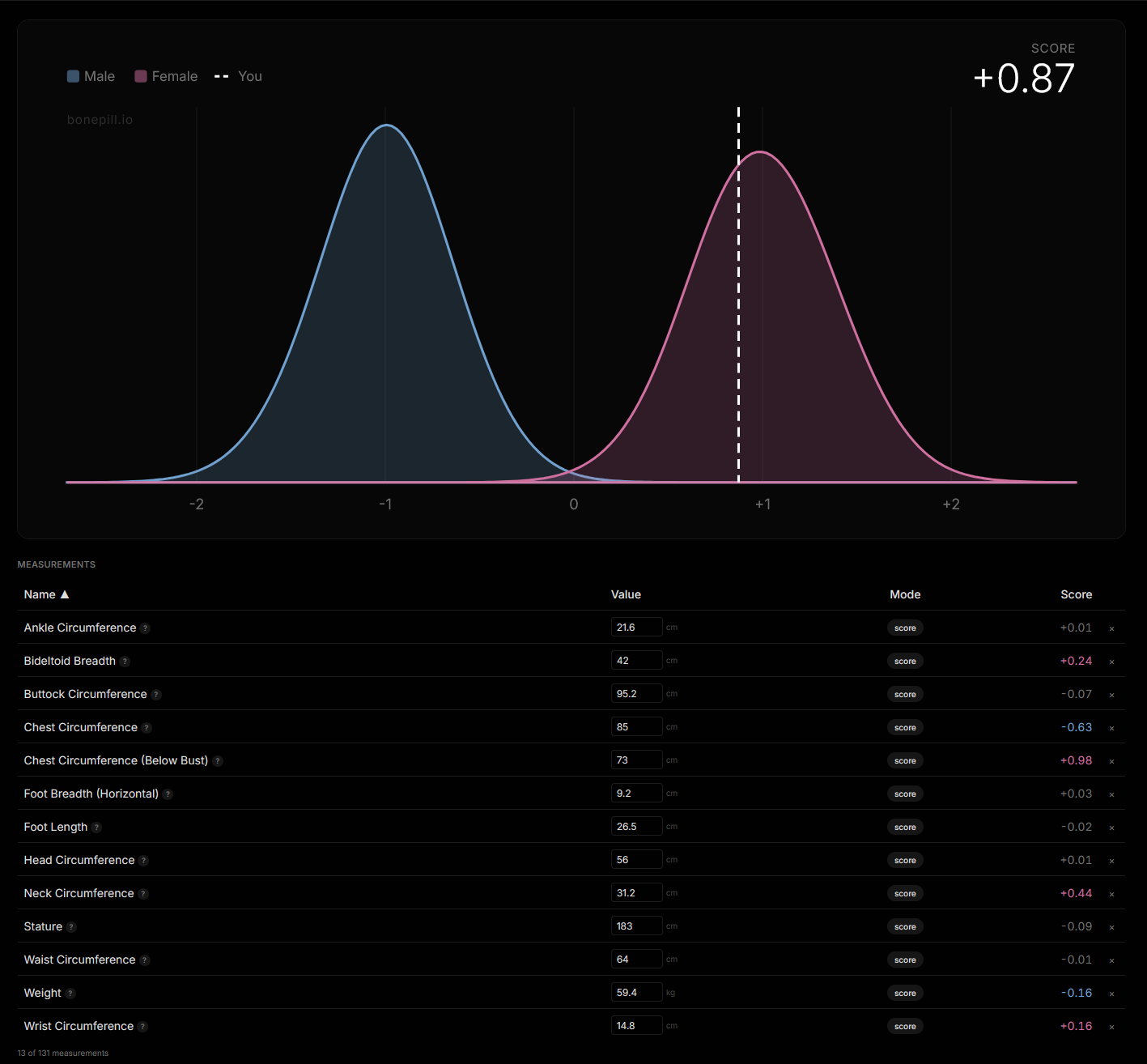Sort the table by the Name column
This screenshot has height=1064, width=1147.
(x=46, y=594)
